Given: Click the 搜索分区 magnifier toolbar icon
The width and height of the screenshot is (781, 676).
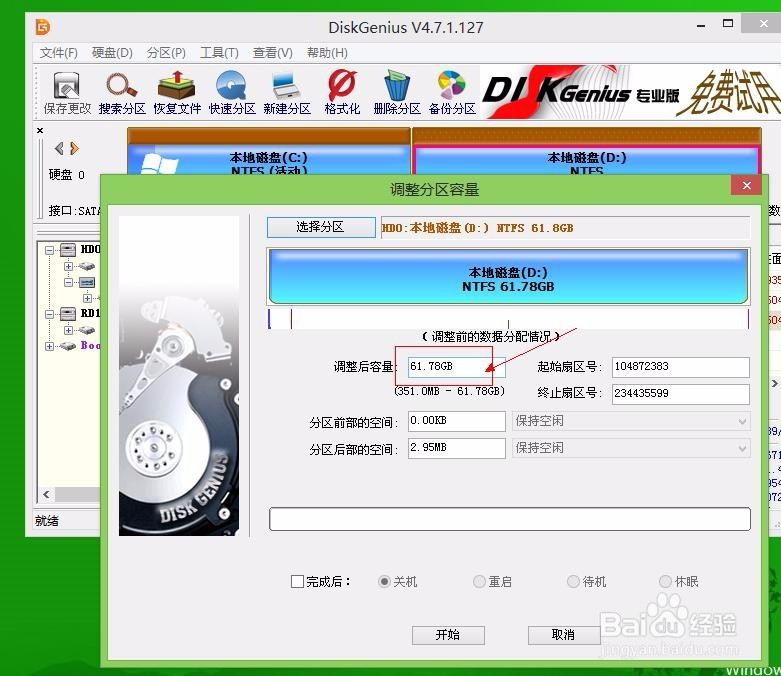Looking at the screenshot, I should (122, 92).
